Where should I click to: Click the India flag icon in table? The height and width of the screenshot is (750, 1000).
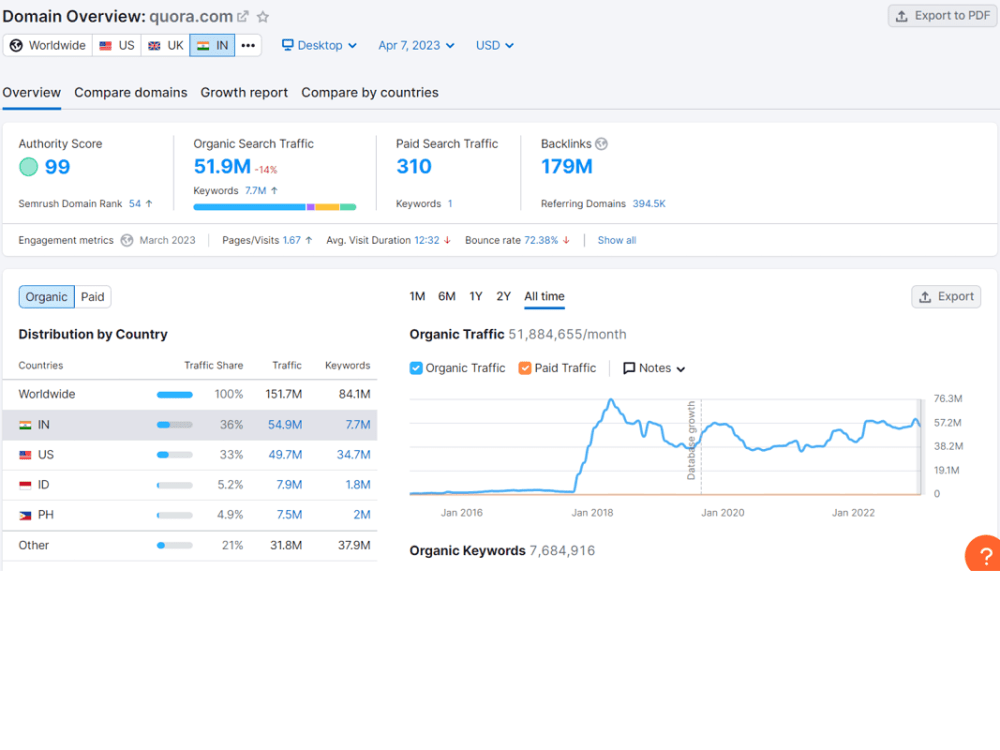point(25,425)
